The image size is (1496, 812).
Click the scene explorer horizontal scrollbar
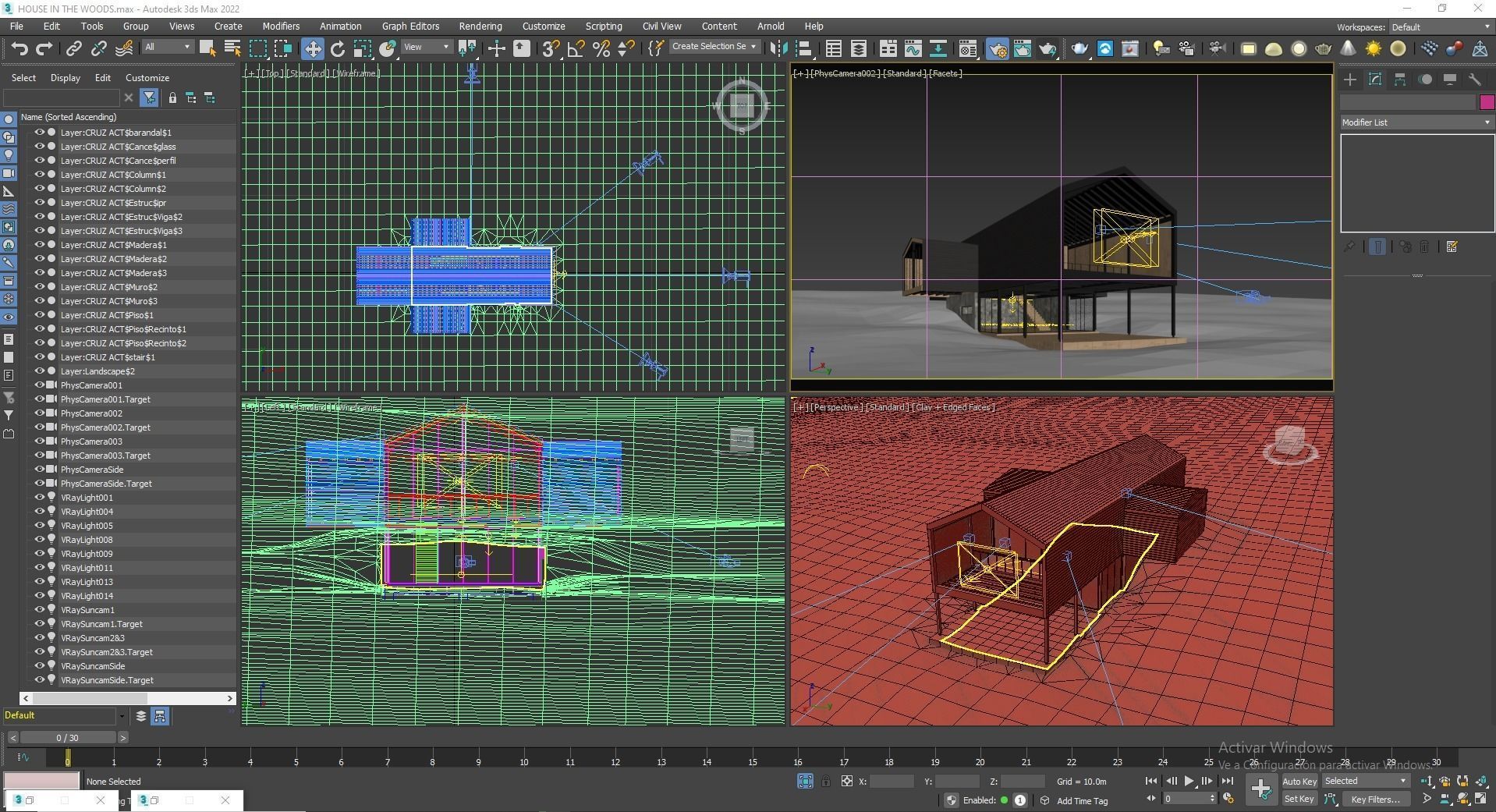127,698
